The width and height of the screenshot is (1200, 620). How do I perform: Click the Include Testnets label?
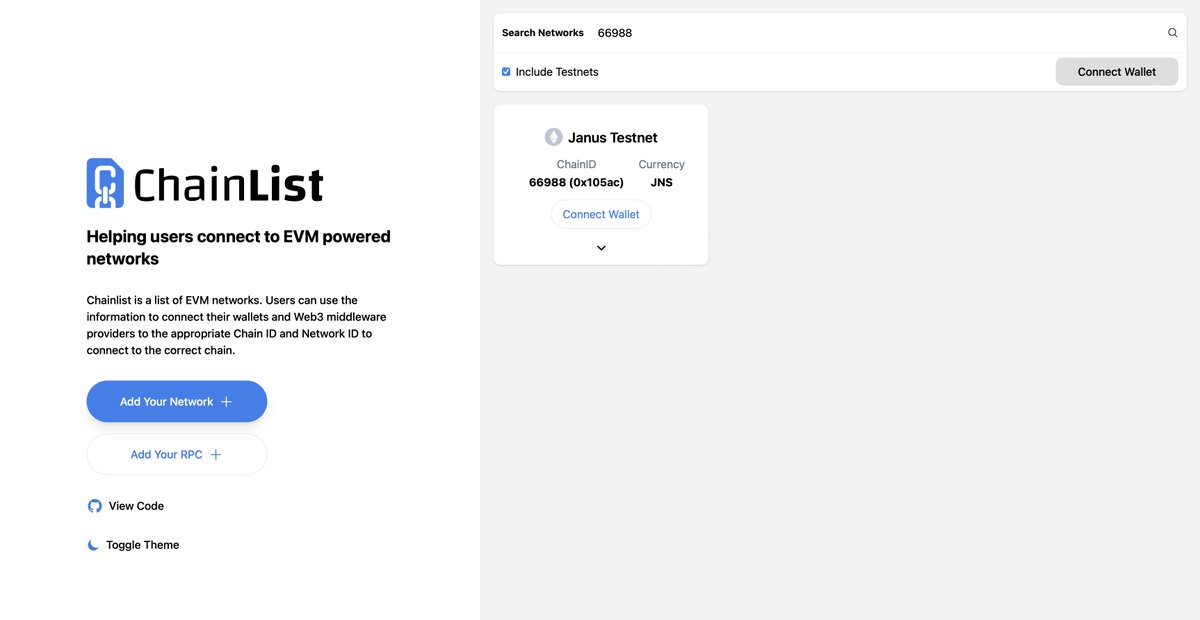[557, 72]
